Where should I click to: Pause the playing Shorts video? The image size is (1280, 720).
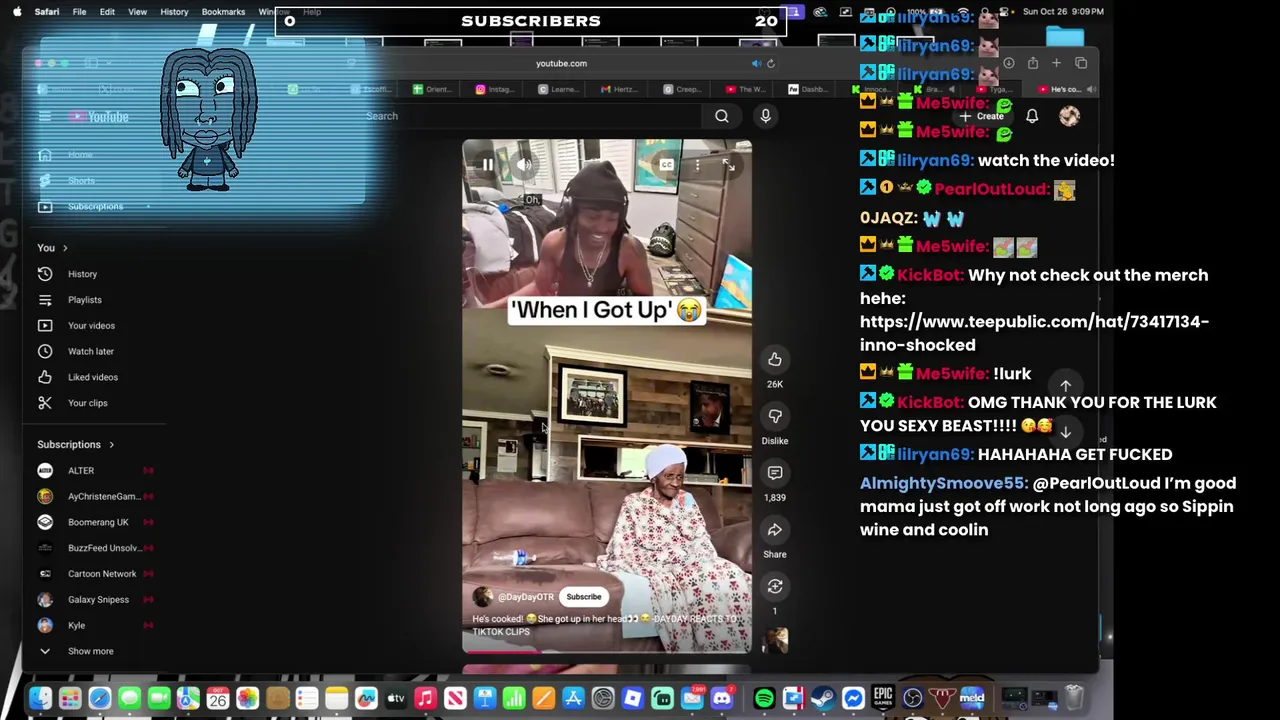pos(487,165)
